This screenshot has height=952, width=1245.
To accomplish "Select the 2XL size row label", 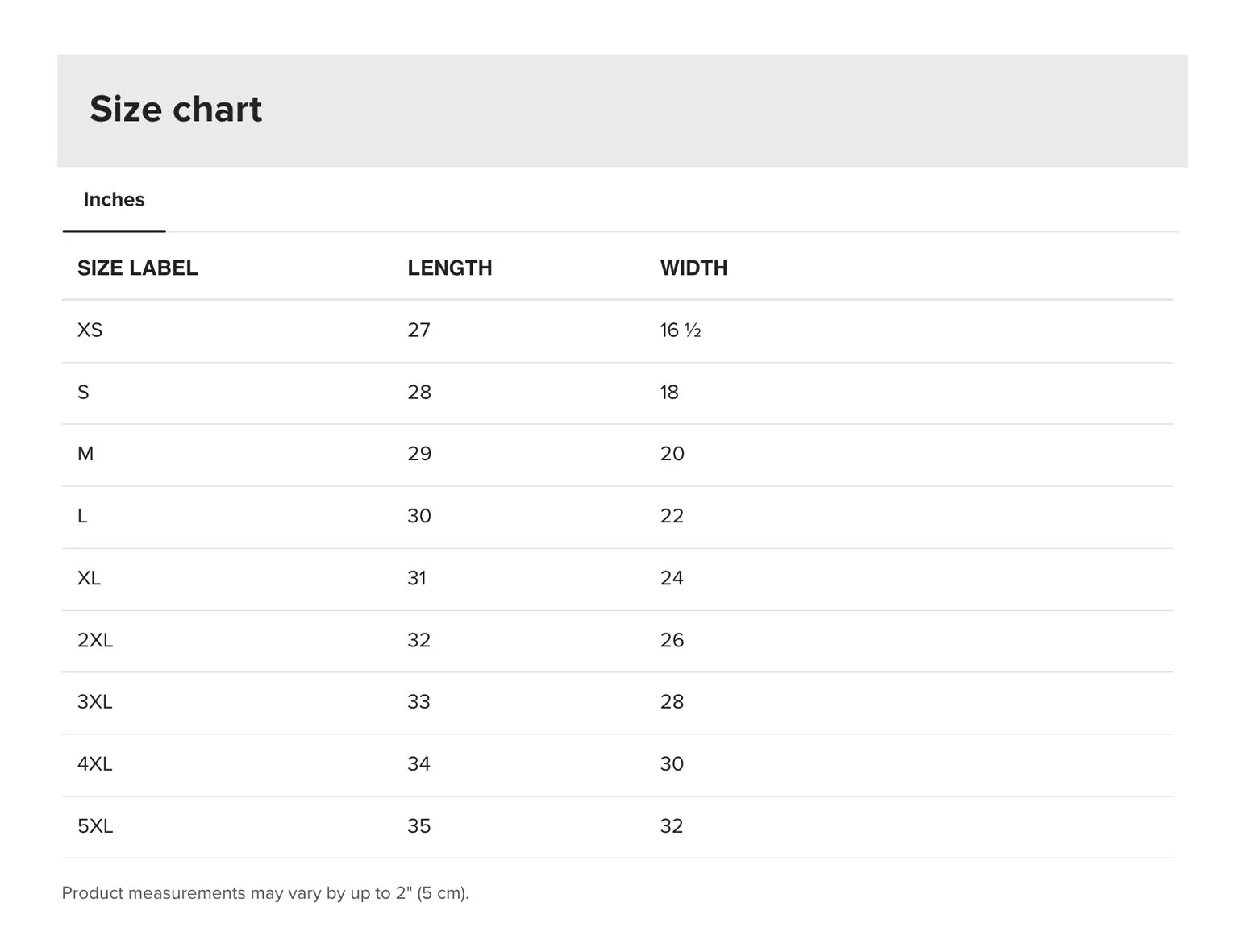I will click(x=95, y=640).
